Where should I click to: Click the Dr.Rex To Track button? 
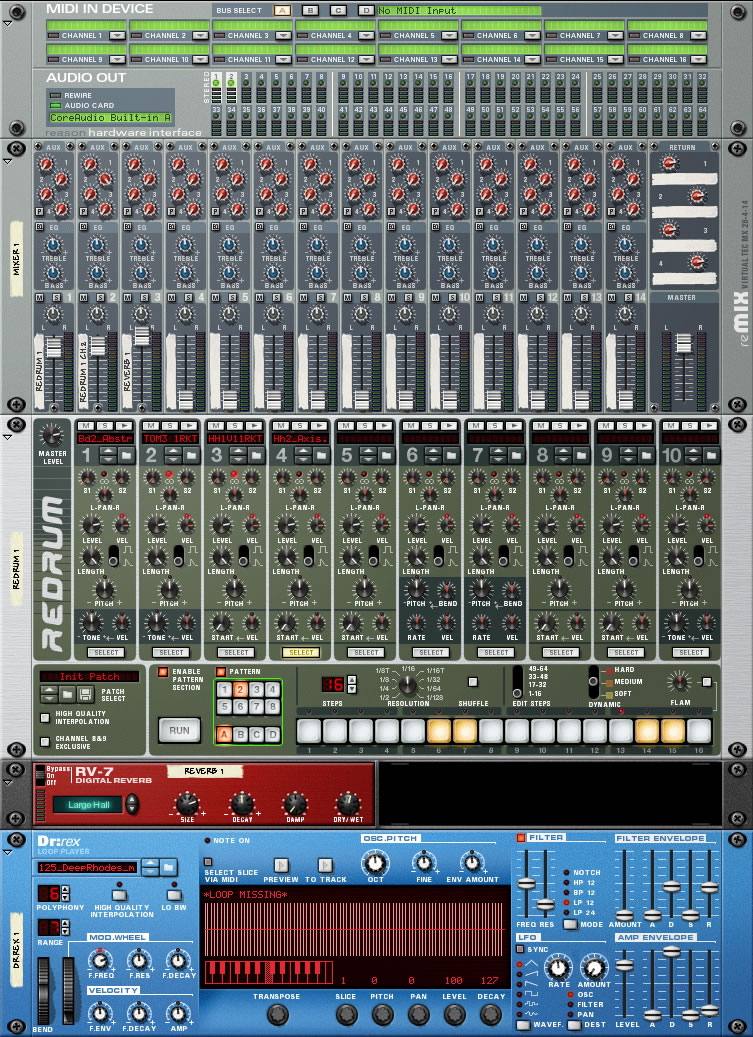(323, 865)
